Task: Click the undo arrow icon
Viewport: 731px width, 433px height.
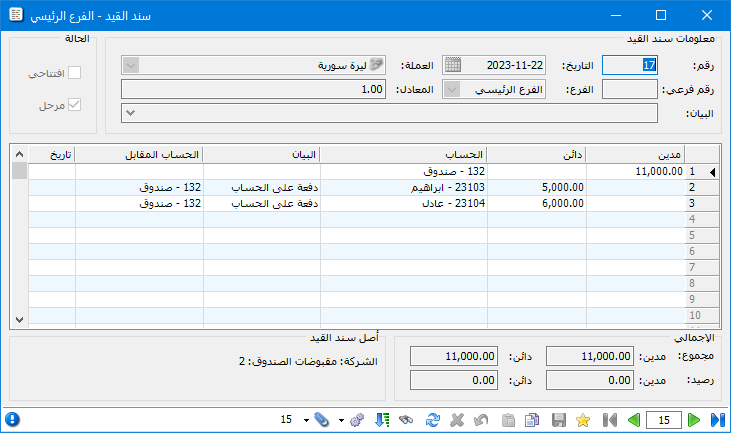Action: [x=481, y=420]
